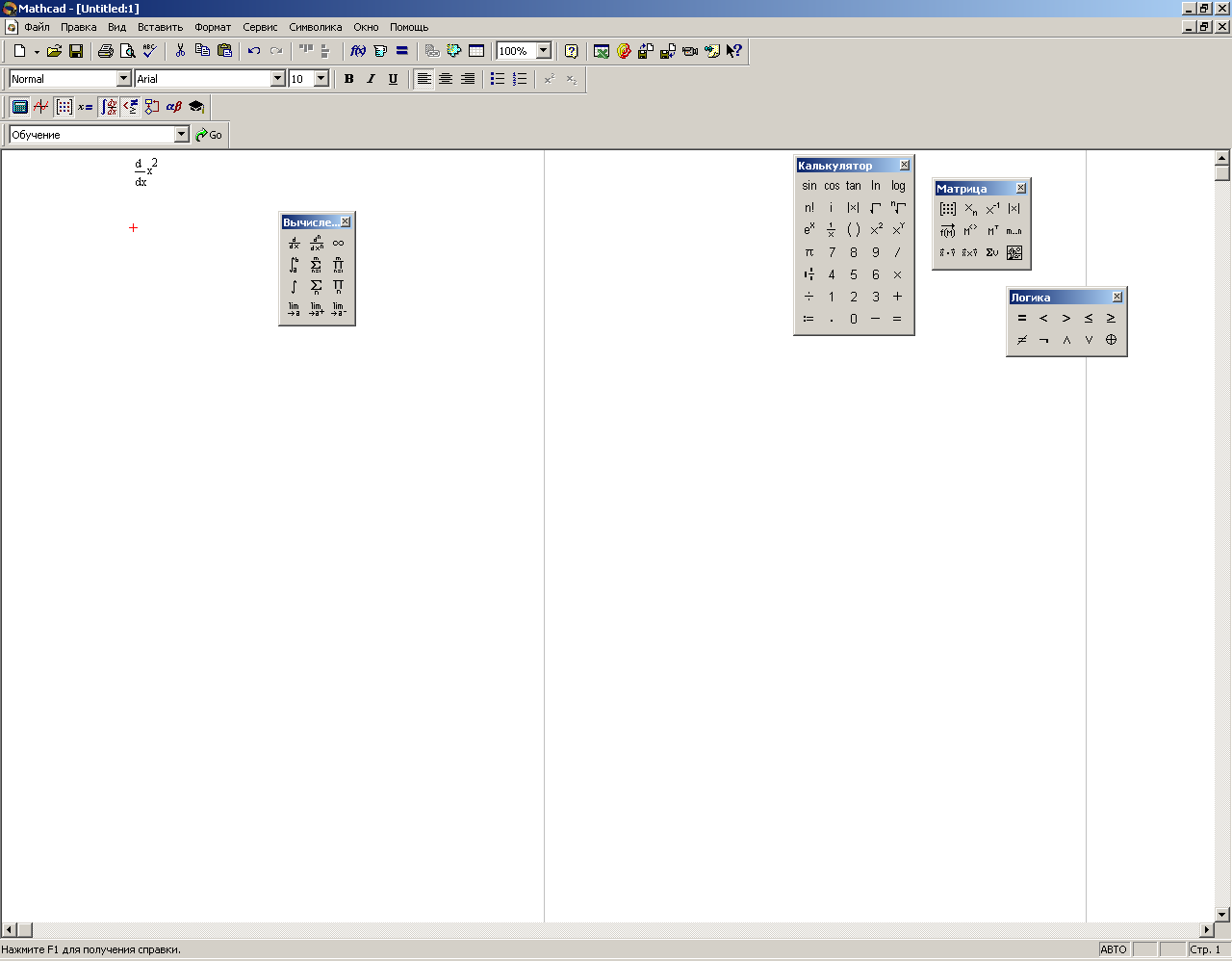Viewport: 1232px width, 961px height.
Task: Insert indefinite integral from Calculus palette
Action: 294,287
